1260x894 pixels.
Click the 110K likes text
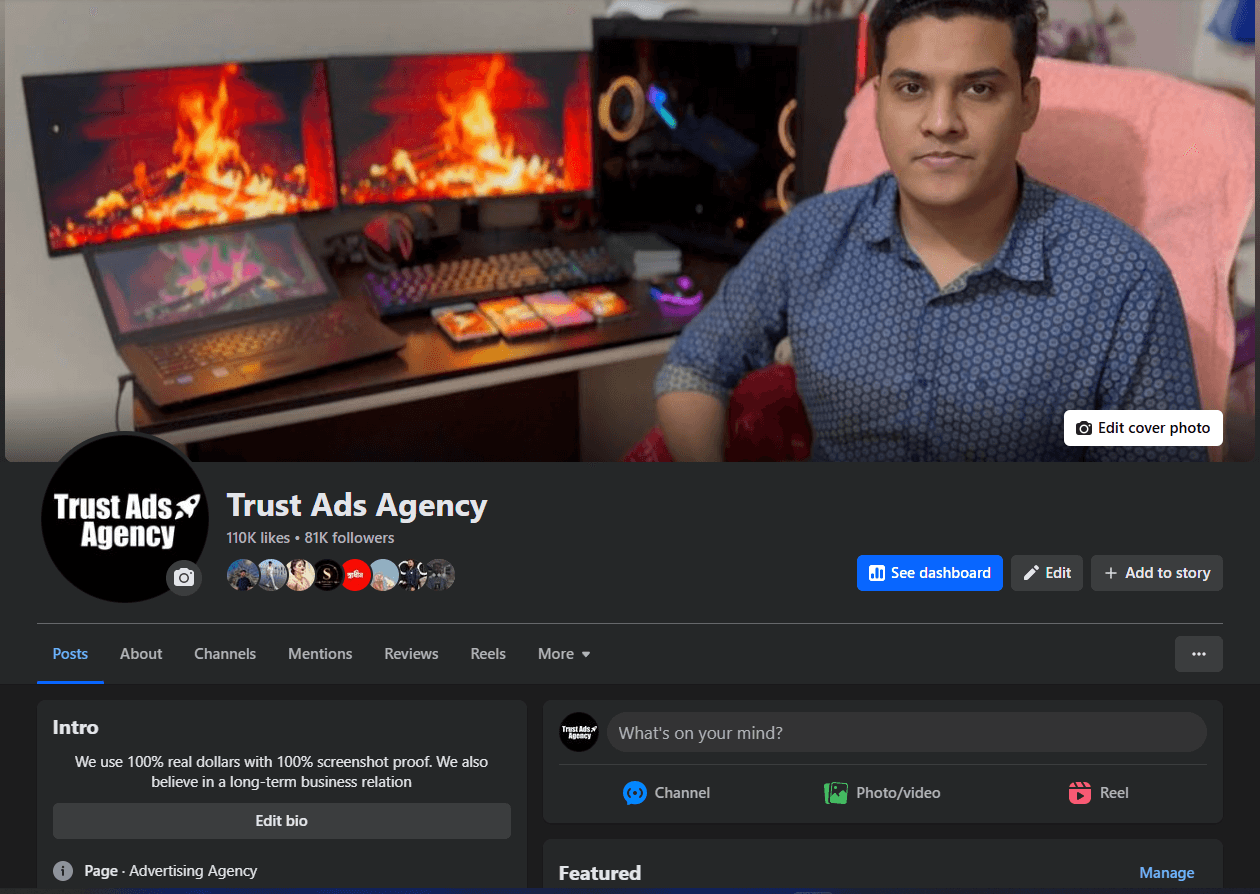[x=258, y=538]
